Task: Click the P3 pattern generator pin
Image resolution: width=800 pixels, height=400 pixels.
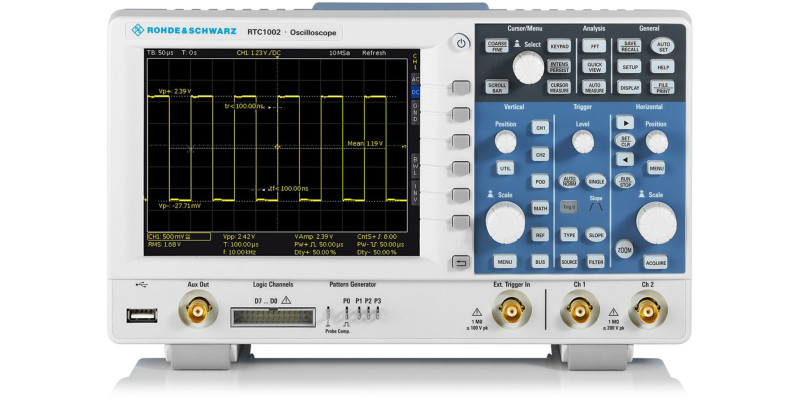Action: [378, 313]
